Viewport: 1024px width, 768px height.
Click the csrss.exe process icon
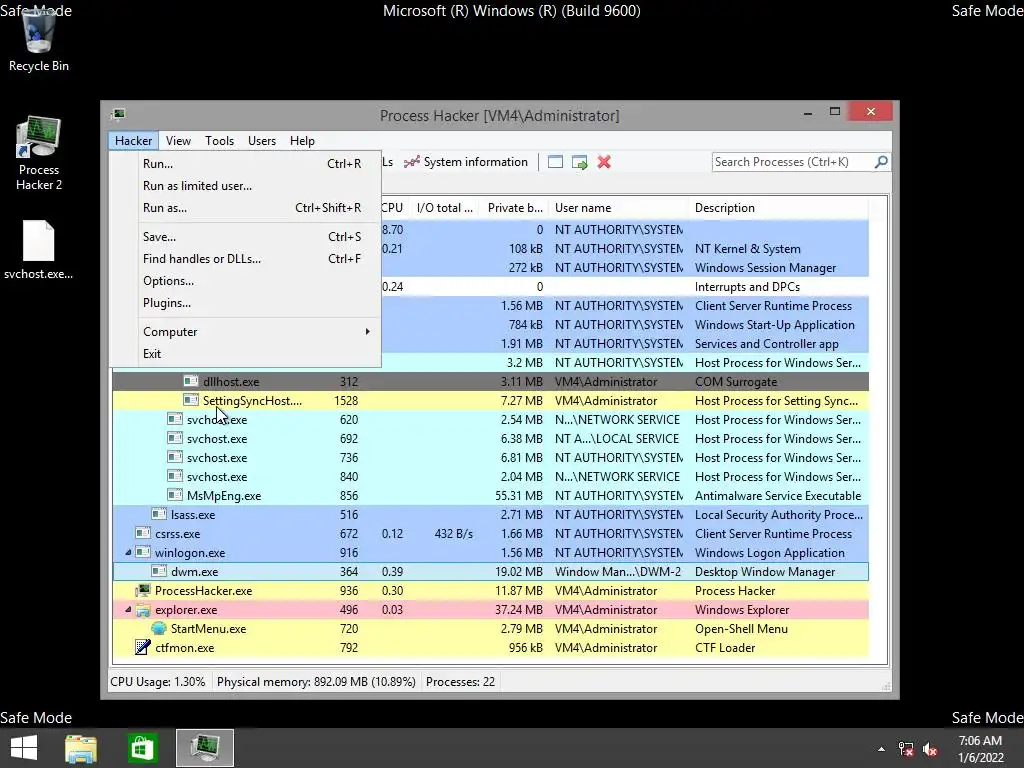coord(143,534)
